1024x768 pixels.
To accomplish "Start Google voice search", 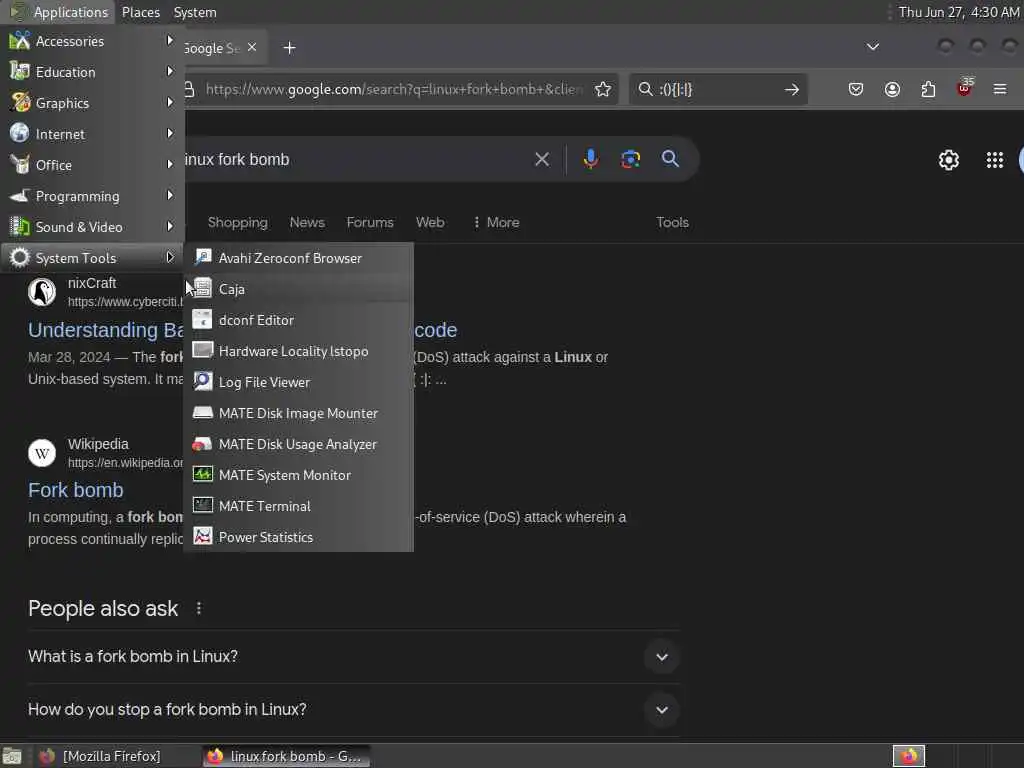I will point(590,159).
